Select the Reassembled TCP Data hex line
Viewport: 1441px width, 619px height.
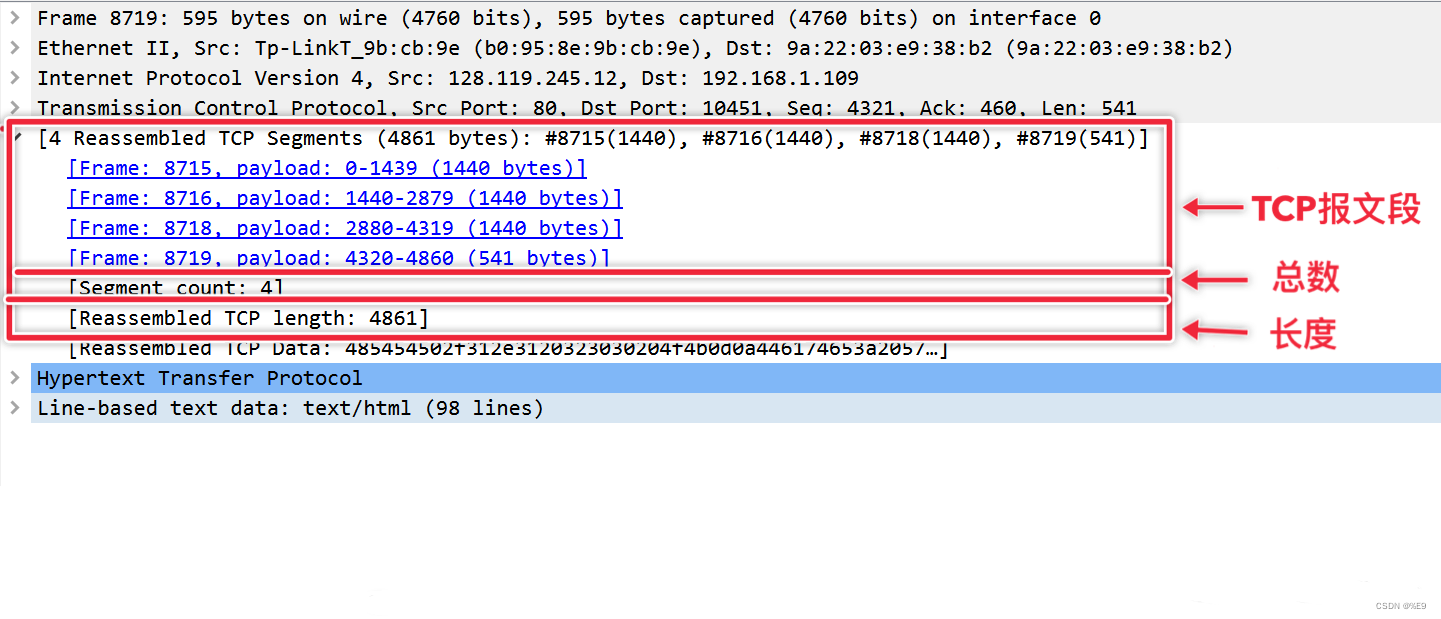coord(508,348)
